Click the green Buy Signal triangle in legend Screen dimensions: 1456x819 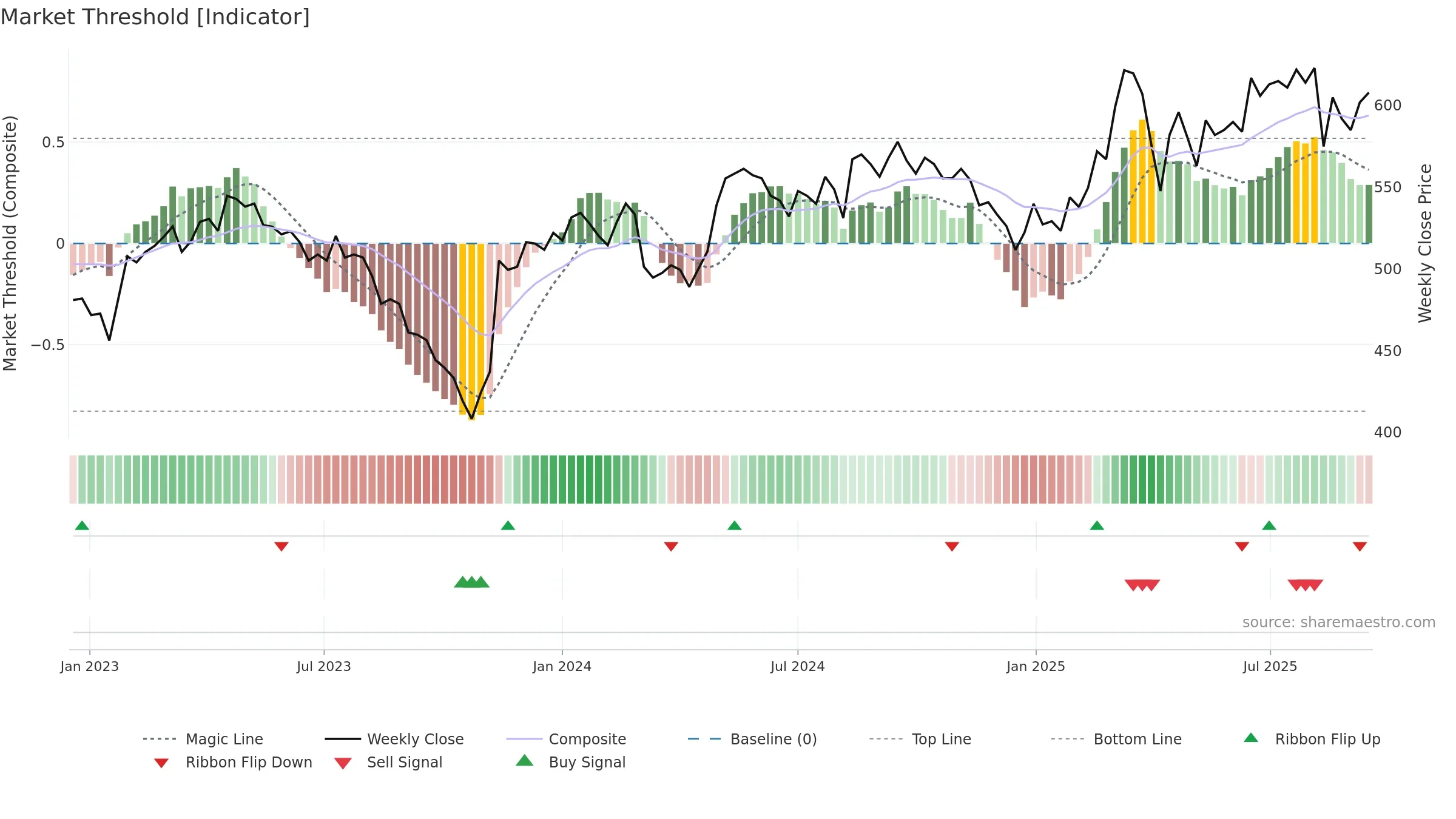525,761
